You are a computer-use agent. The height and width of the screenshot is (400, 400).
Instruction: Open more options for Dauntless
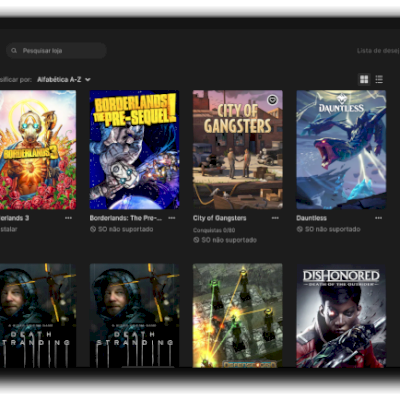point(378,218)
